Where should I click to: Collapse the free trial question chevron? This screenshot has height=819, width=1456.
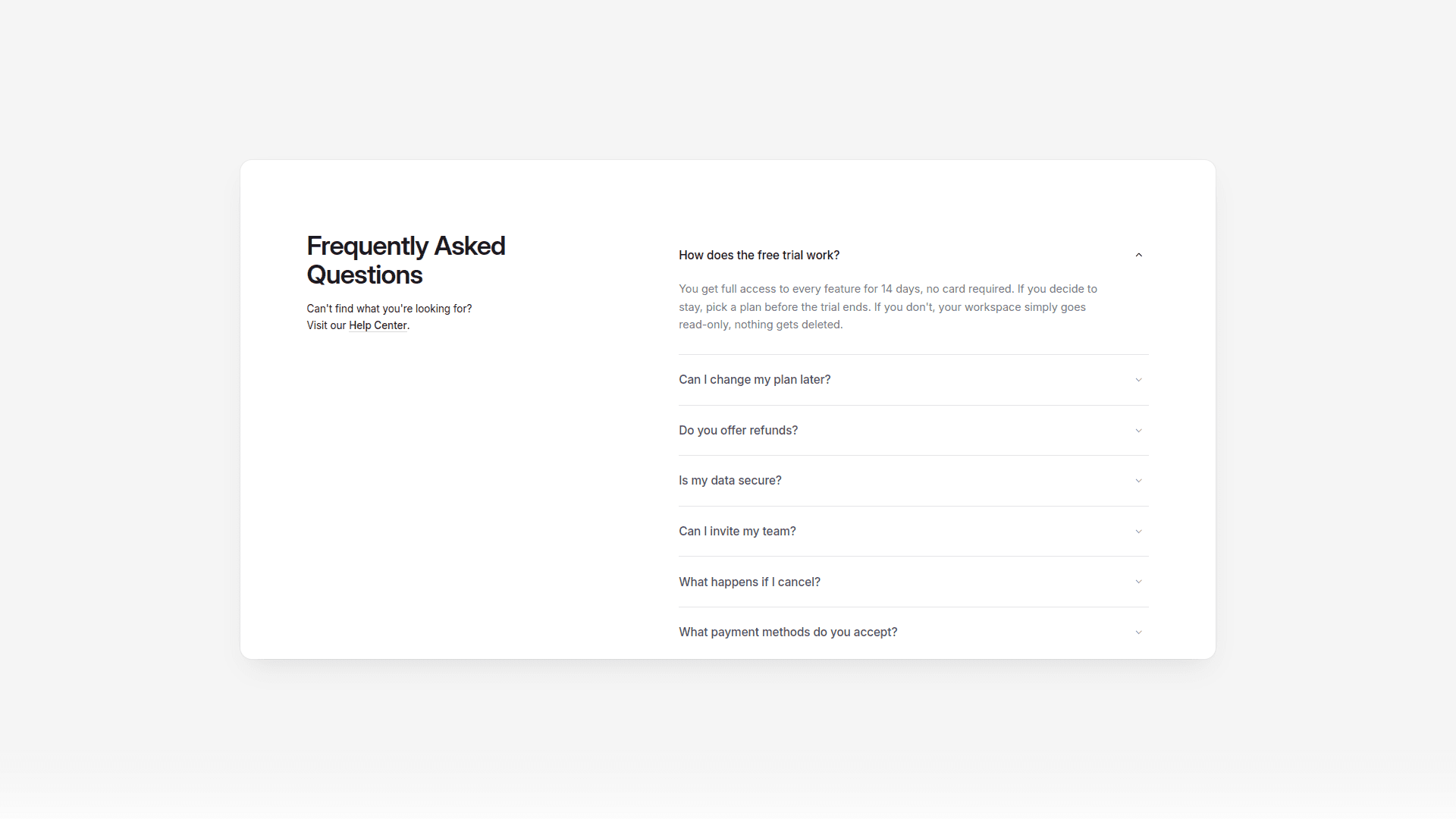coord(1138,256)
